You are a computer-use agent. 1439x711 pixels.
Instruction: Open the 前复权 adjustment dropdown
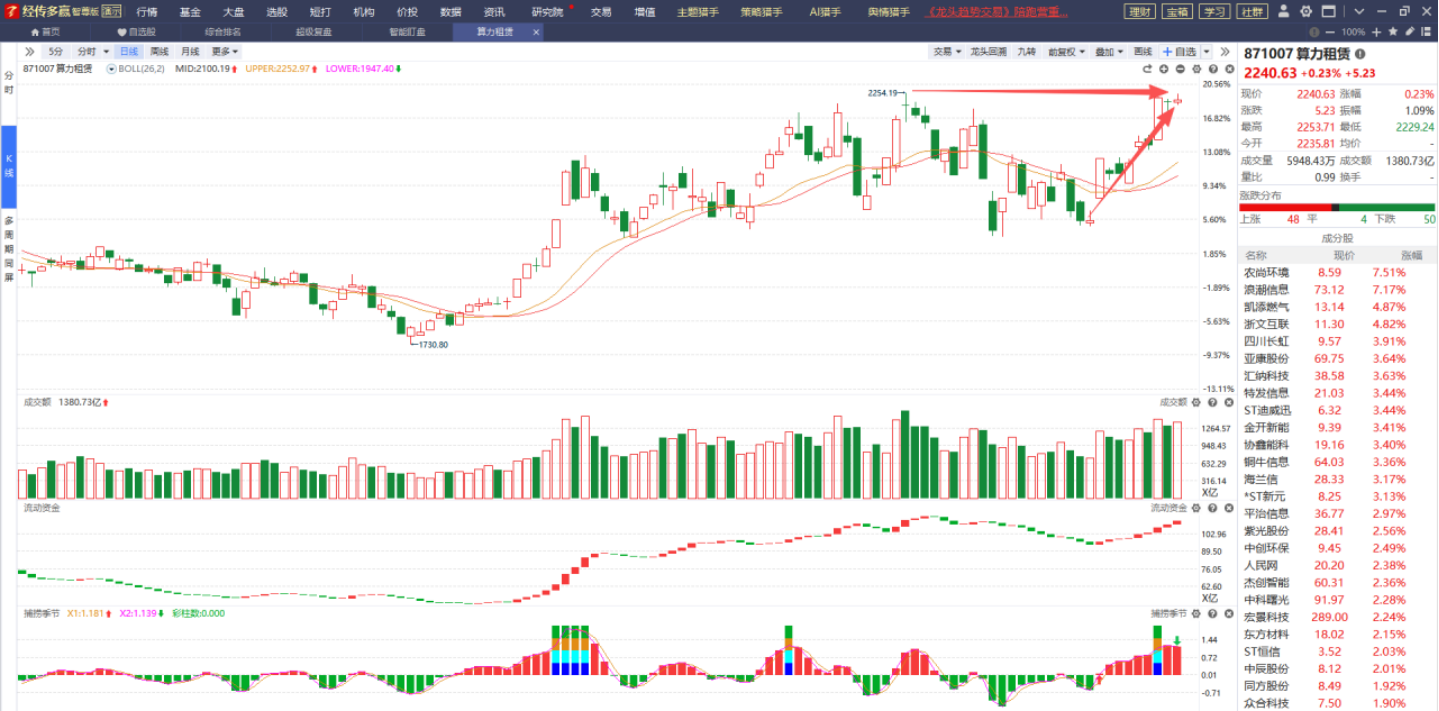[x=1065, y=52]
